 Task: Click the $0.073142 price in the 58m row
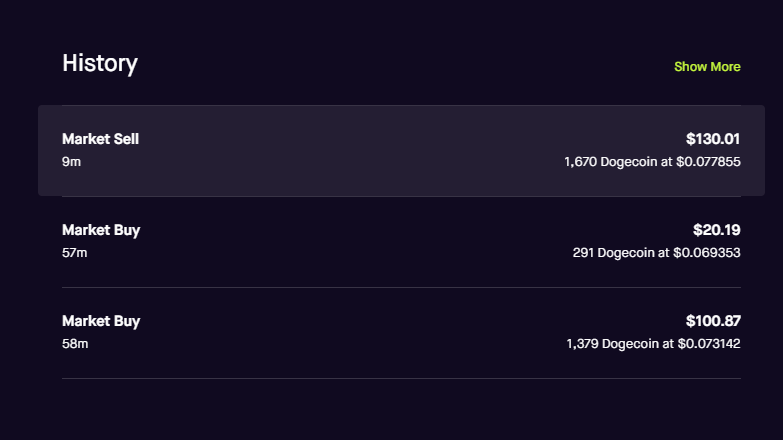709,344
